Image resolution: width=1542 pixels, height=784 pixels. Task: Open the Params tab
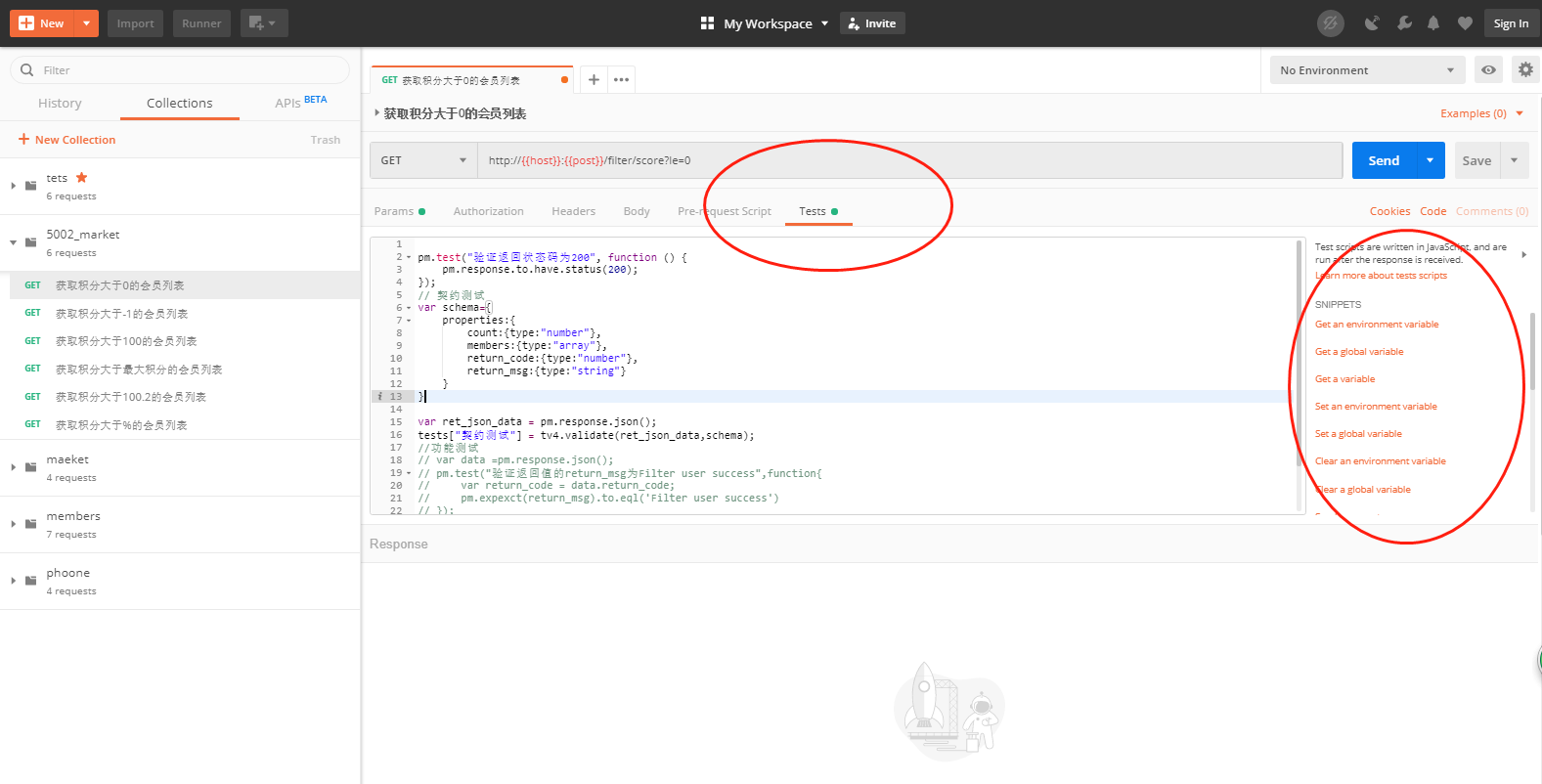pyautogui.click(x=399, y=211)
